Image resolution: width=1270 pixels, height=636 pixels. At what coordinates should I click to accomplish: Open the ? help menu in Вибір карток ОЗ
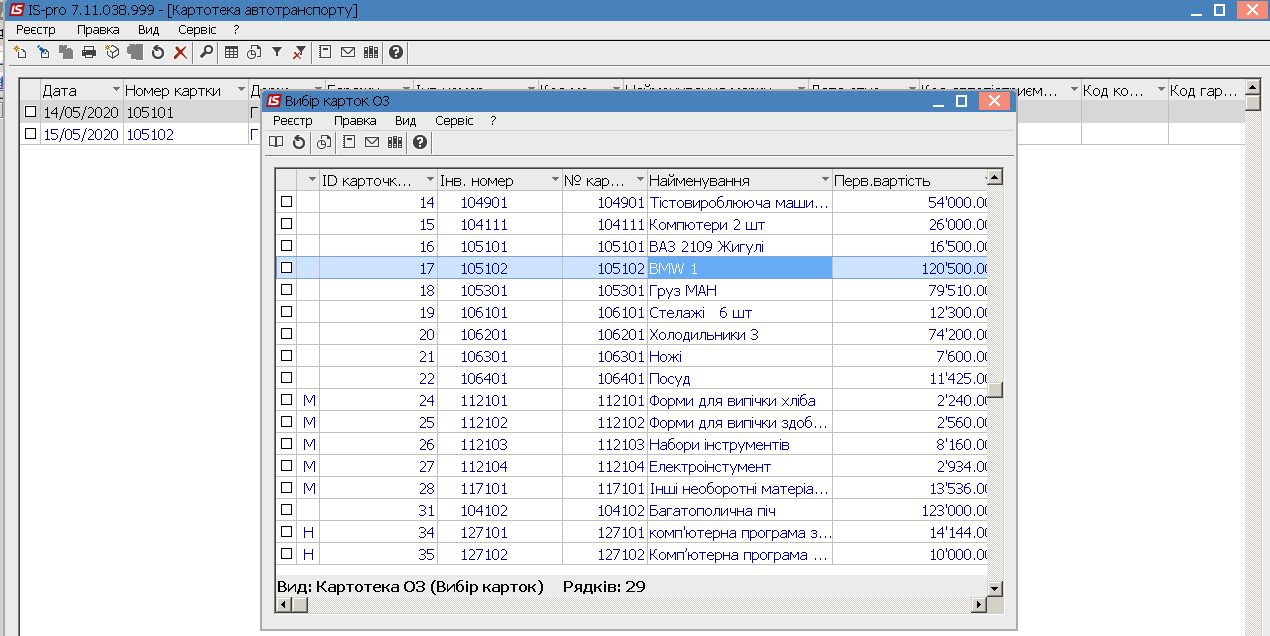493,120
